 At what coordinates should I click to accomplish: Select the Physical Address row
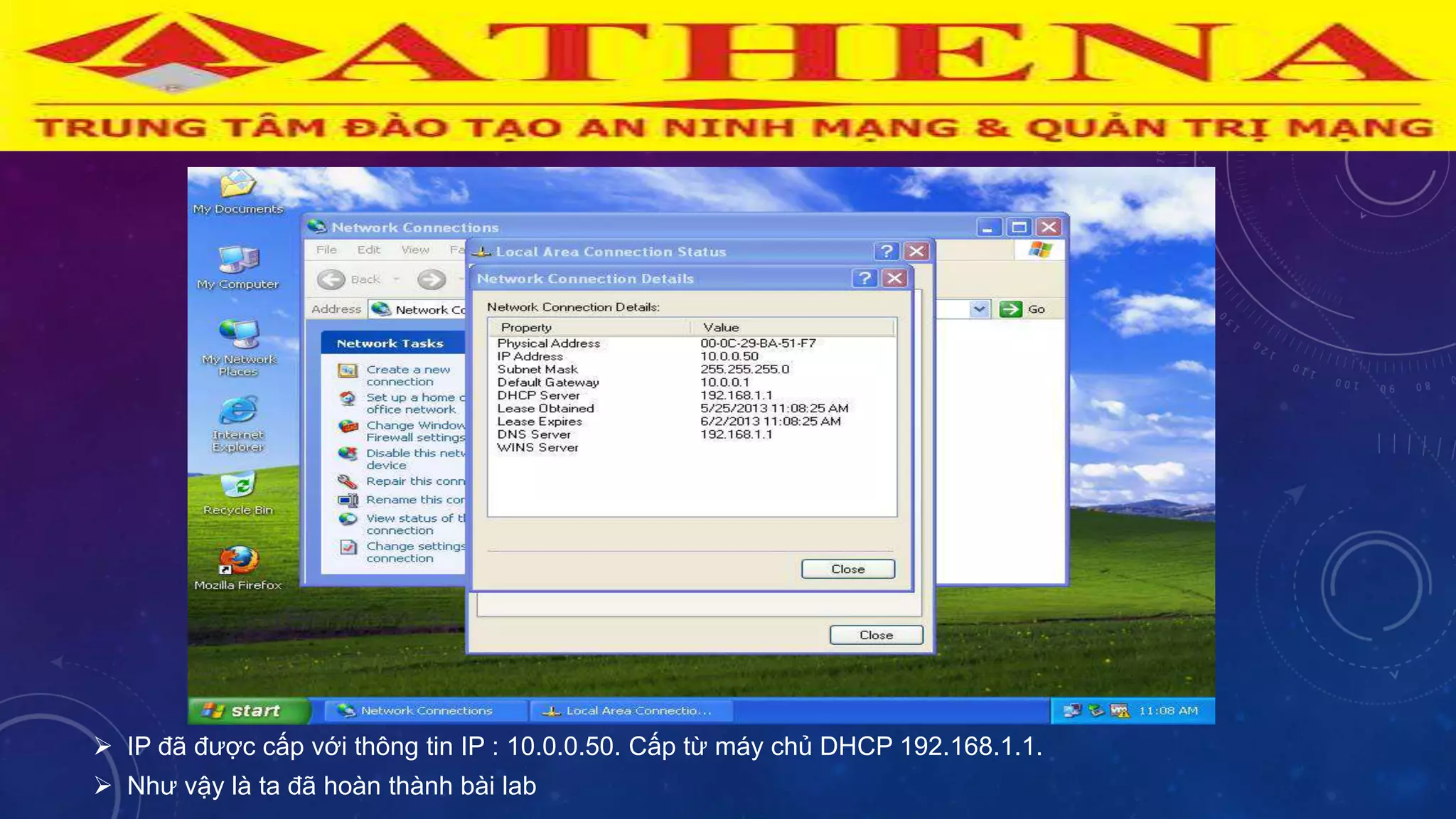692,343
